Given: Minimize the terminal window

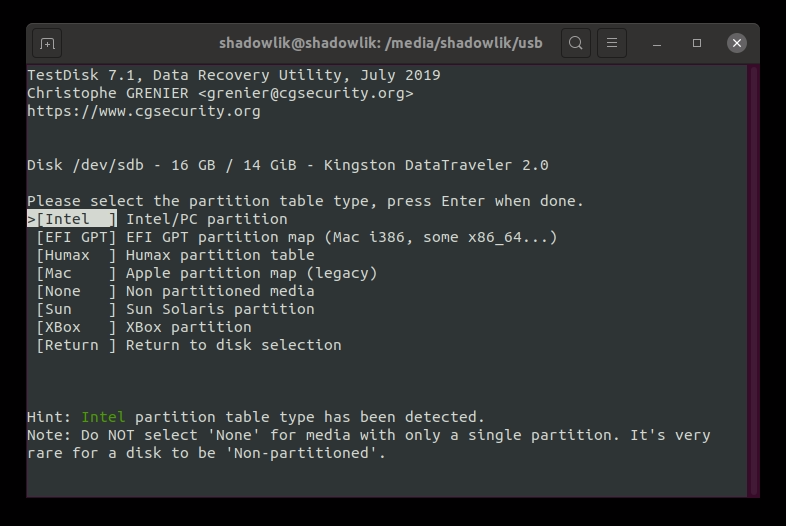Looking at the screenshot, I should coord(657,43).
